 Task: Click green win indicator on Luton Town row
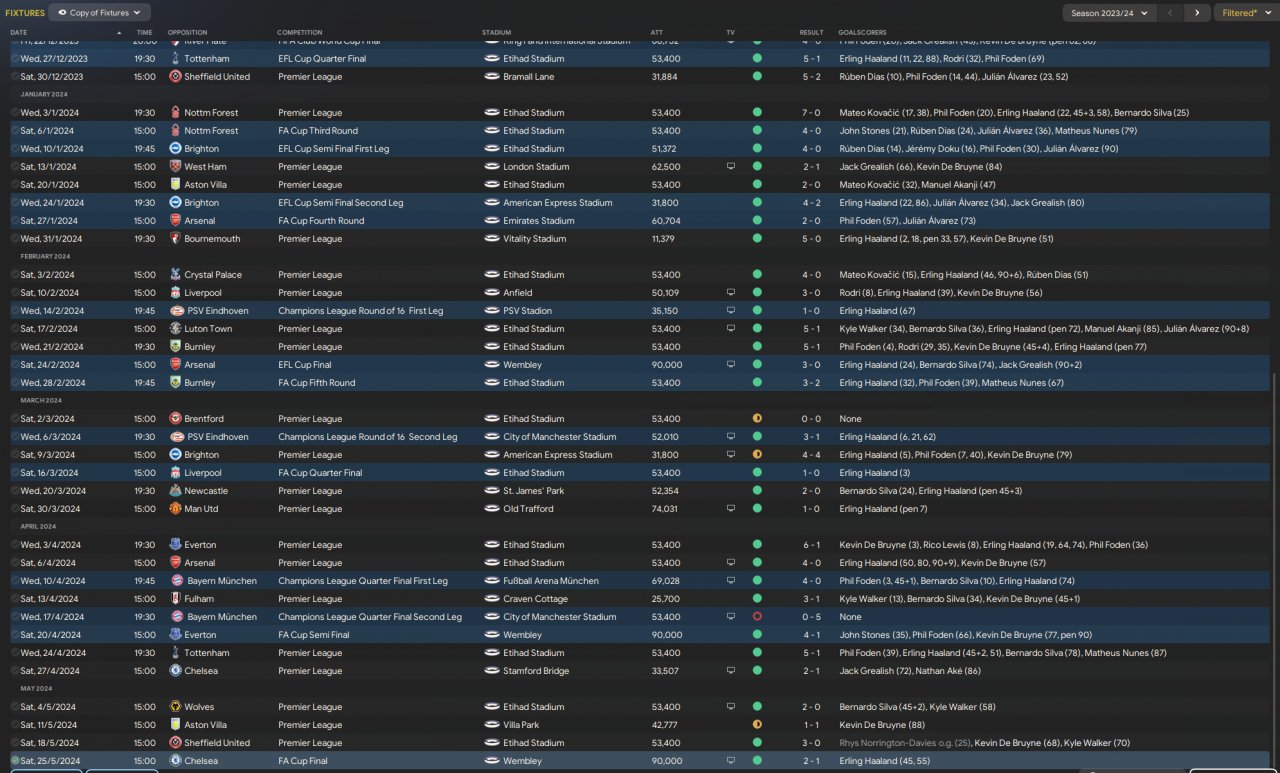(757, 329)
